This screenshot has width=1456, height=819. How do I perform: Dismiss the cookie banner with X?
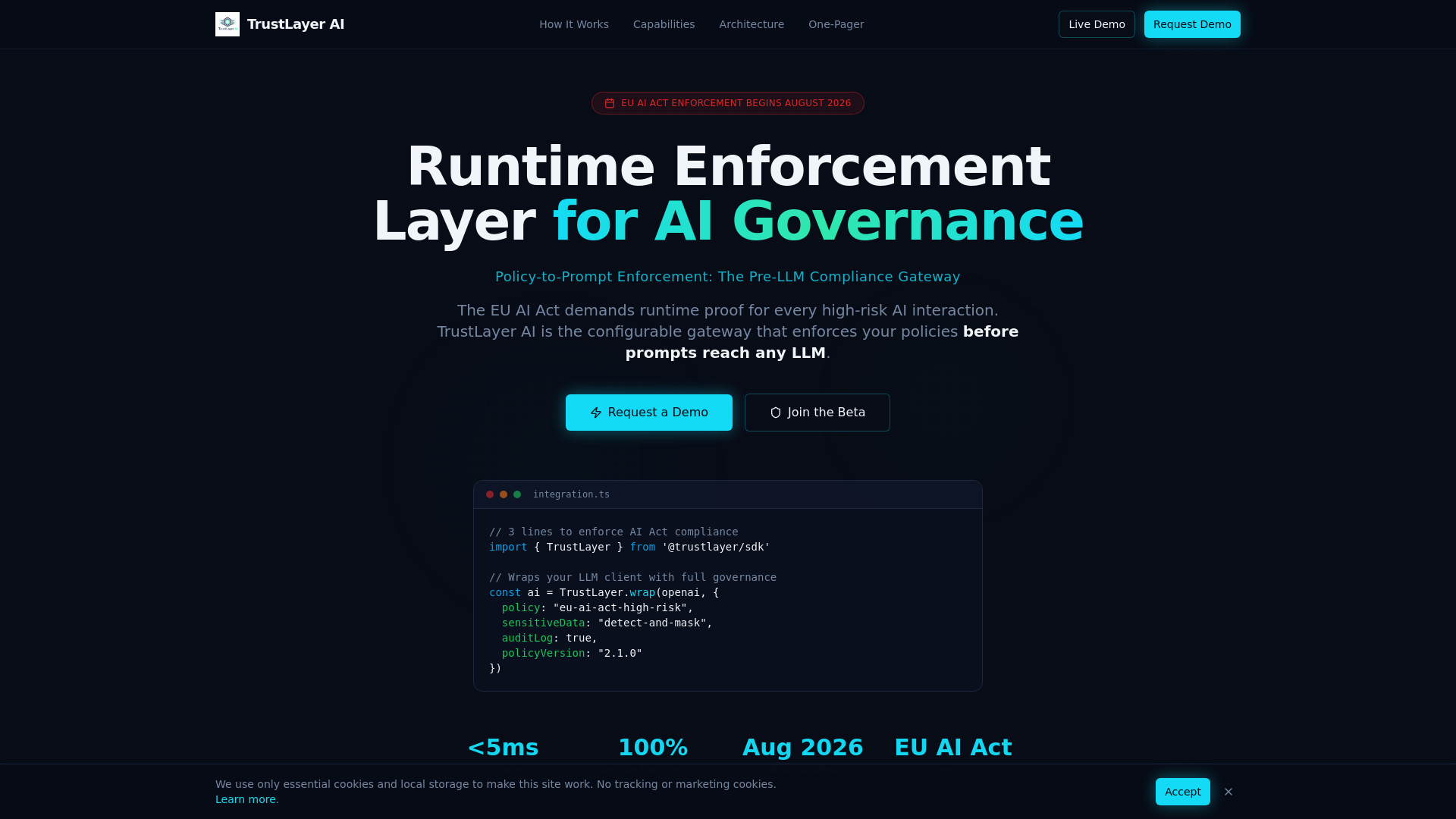coord(1228,792)
